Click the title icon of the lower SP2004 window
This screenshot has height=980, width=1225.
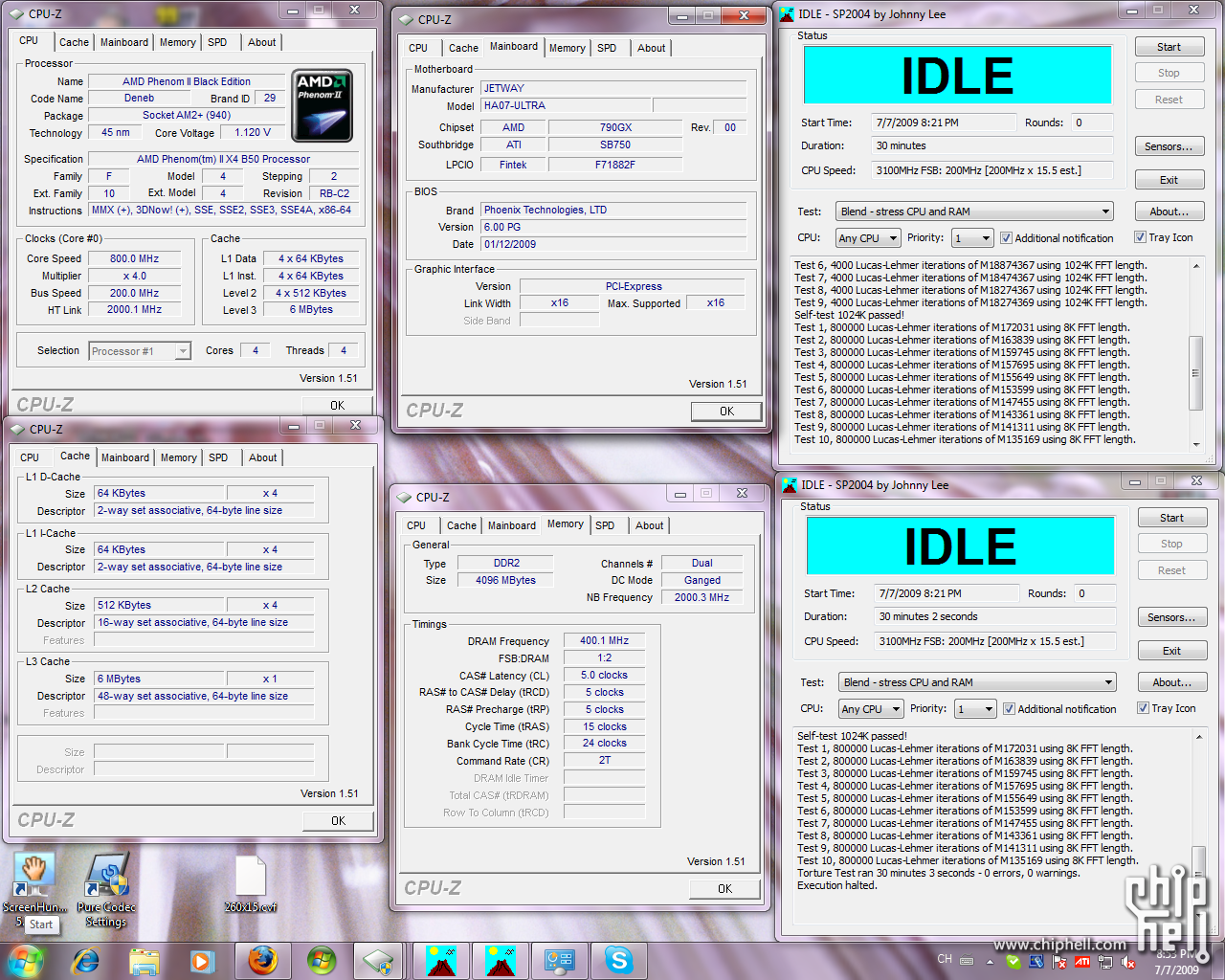(790, 484)
